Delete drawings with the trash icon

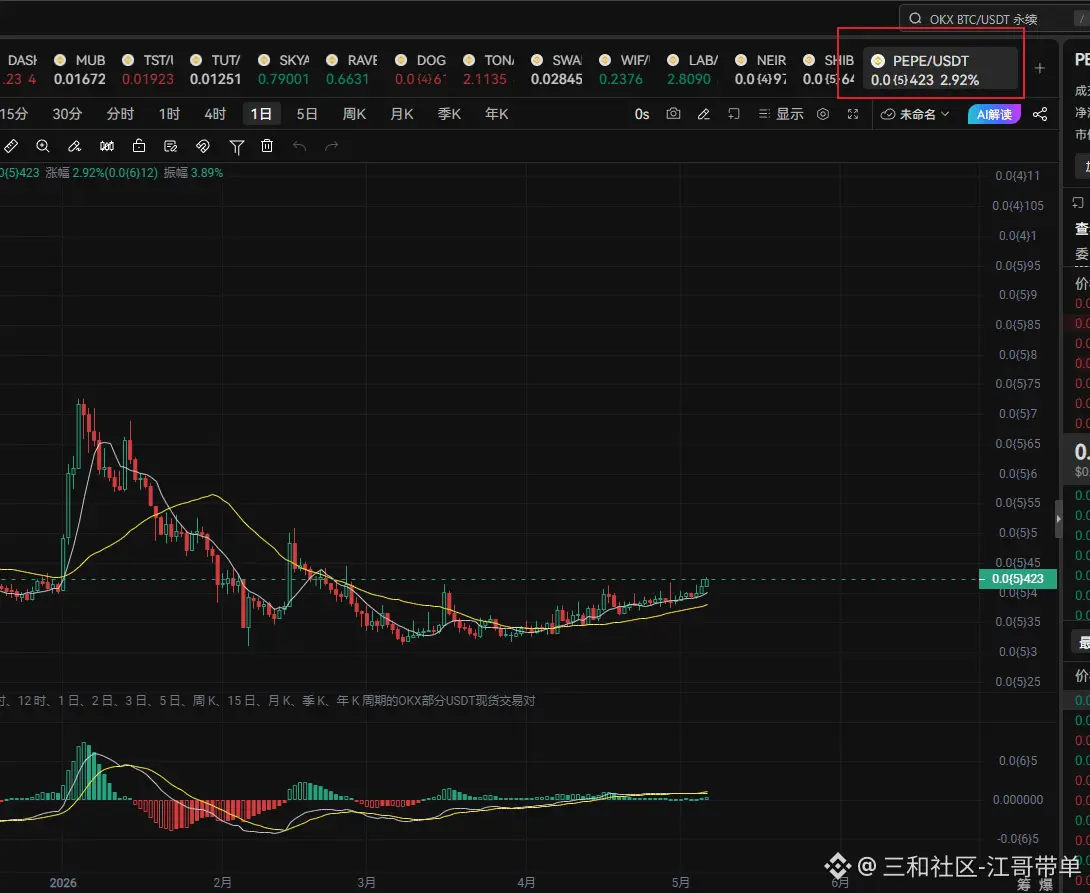tap(267, 146)
